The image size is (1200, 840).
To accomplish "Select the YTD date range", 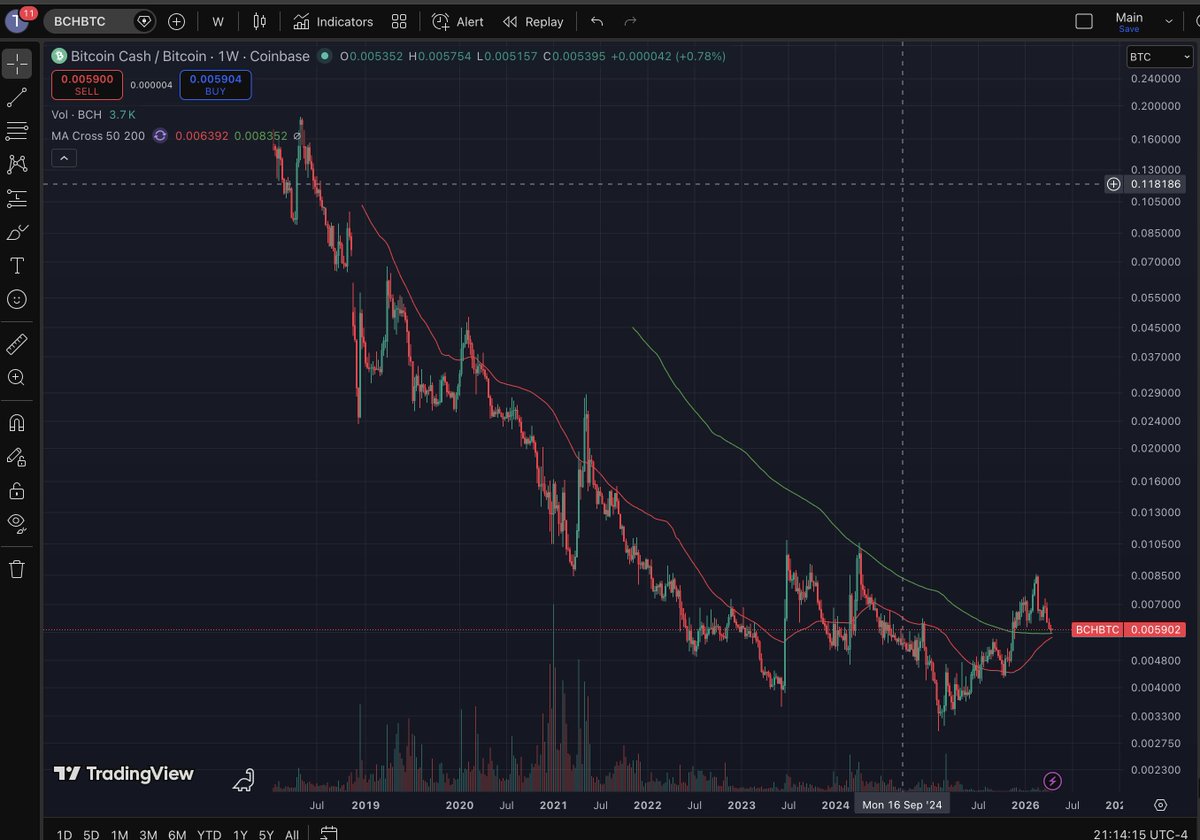I will pyautogui.click(x=209, y=834).
